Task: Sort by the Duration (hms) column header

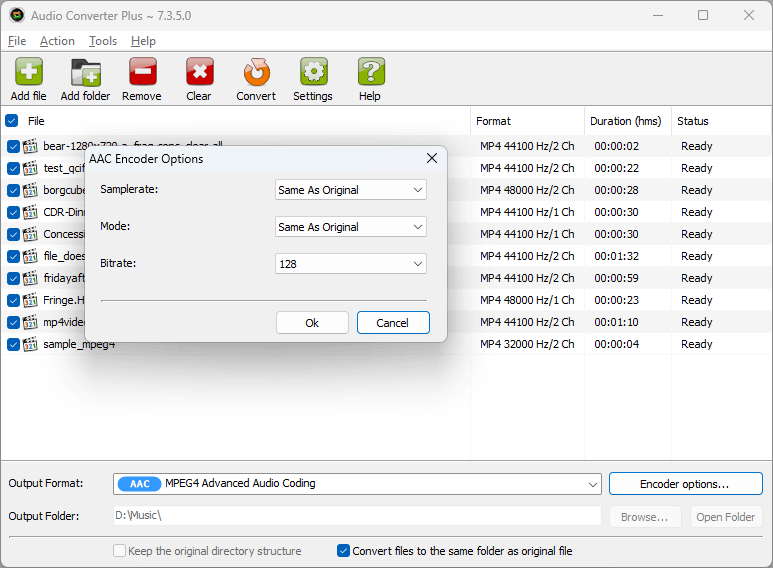Action: click(x=628, y=121)
